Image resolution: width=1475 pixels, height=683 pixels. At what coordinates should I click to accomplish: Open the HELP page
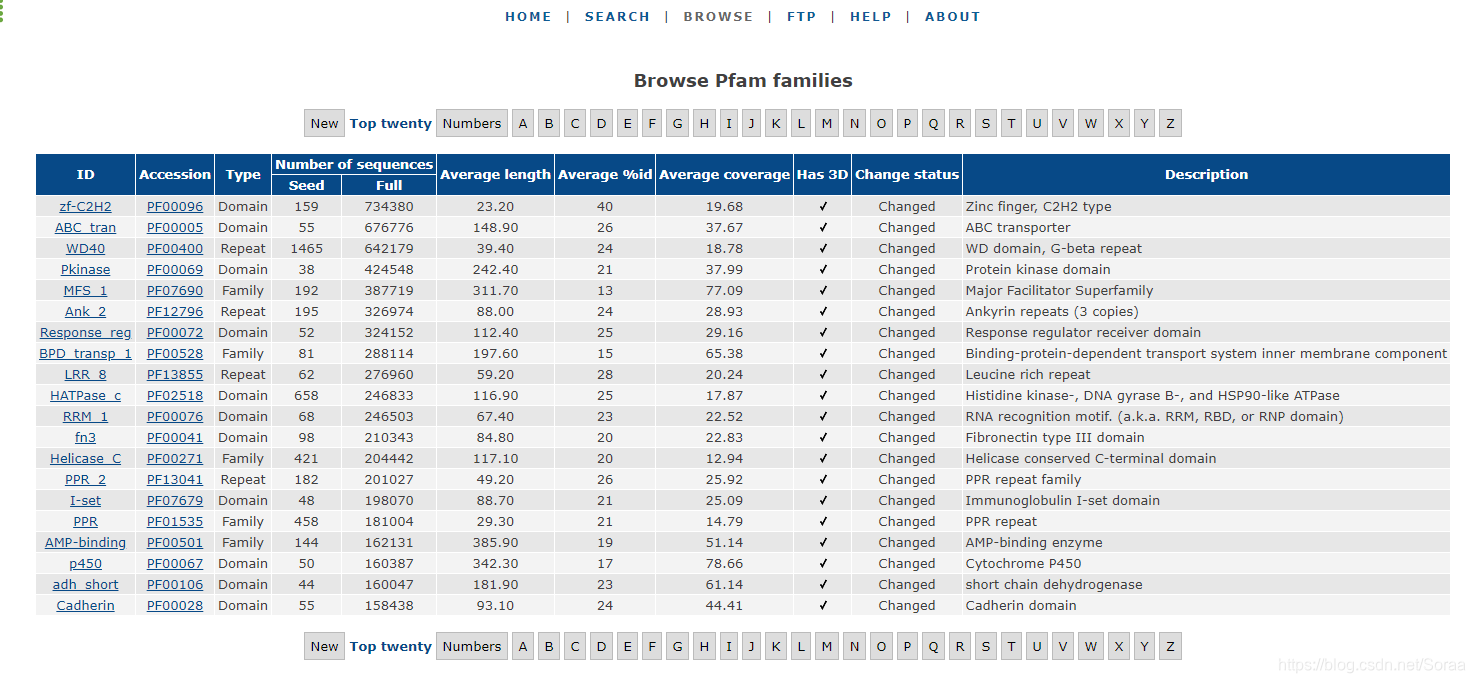[870, 17]
